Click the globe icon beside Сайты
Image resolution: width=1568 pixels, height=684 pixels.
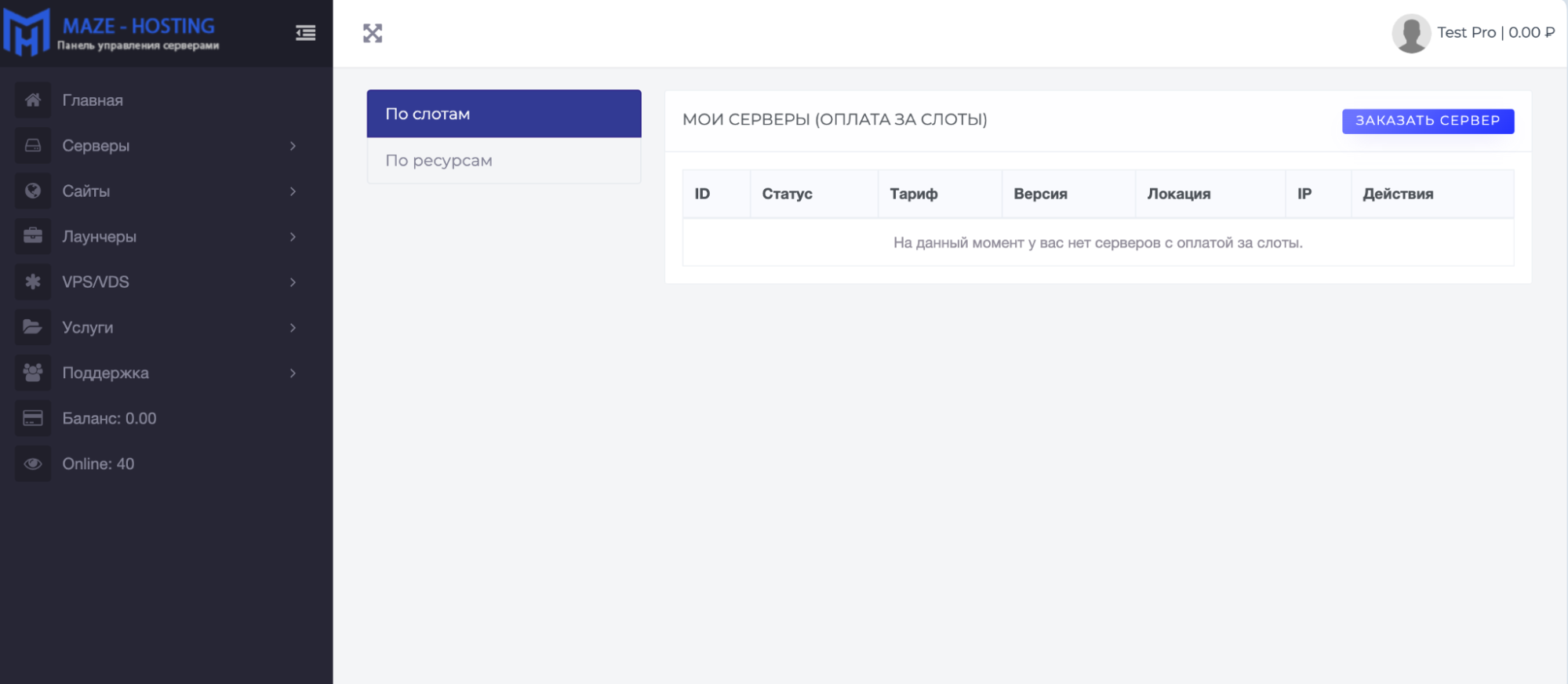point(33,191)
